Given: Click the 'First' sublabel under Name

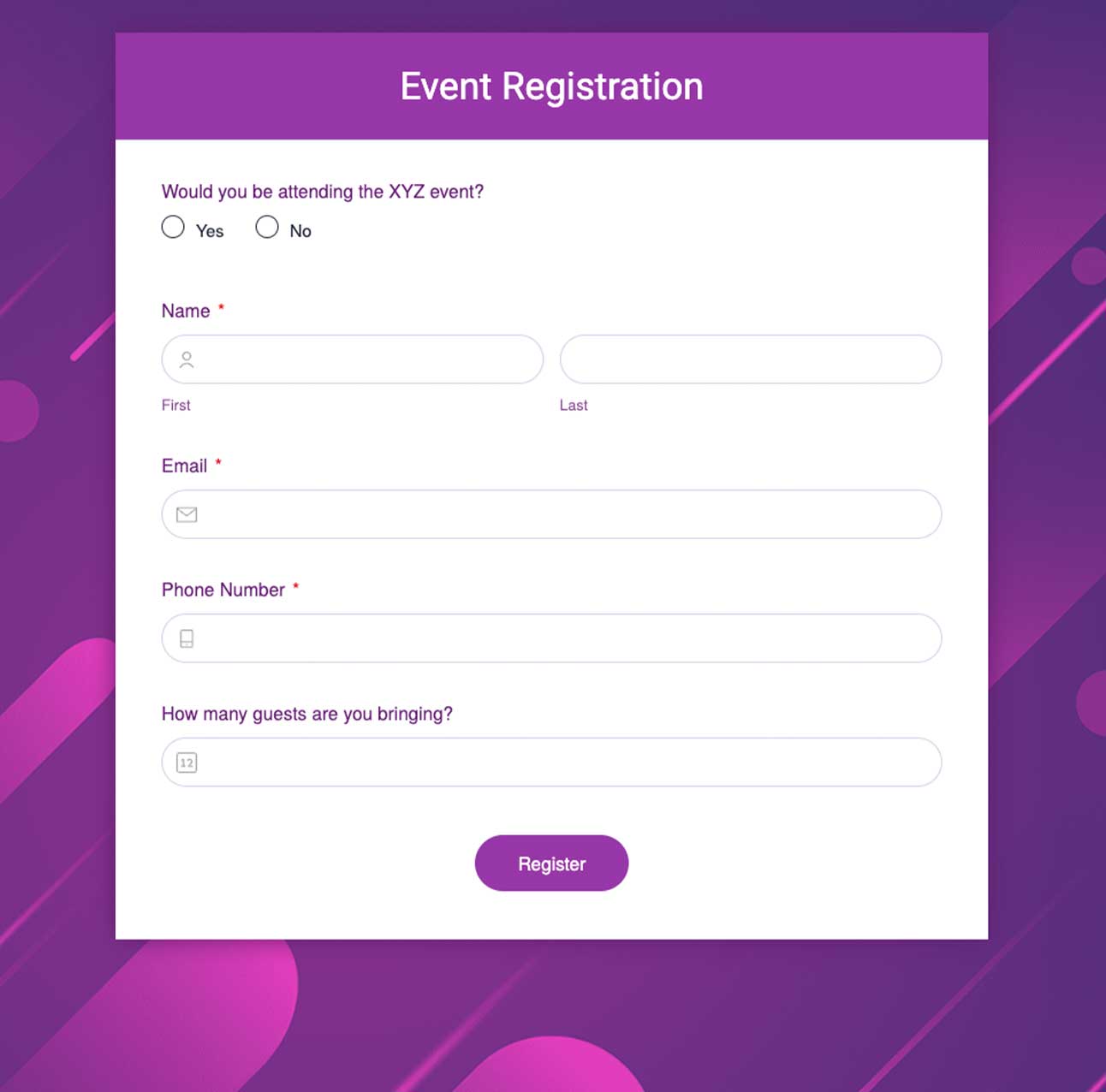Looking at the screenshot, I should tap(175, 405).
